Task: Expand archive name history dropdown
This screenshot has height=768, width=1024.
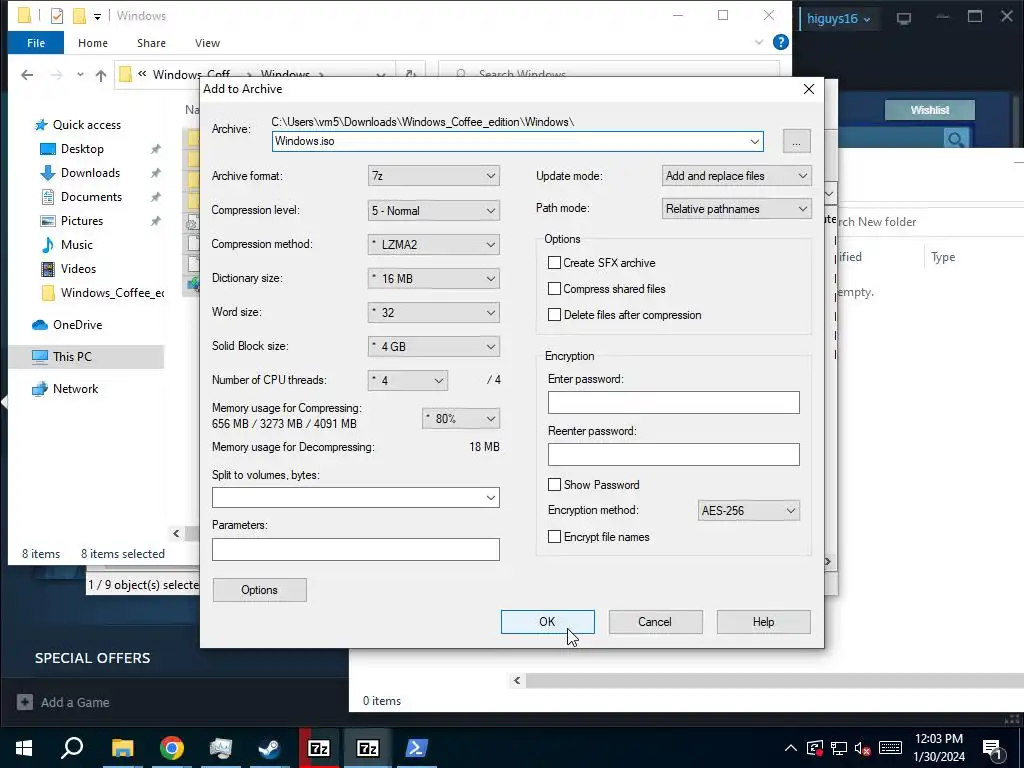Action: coord(754,142)
